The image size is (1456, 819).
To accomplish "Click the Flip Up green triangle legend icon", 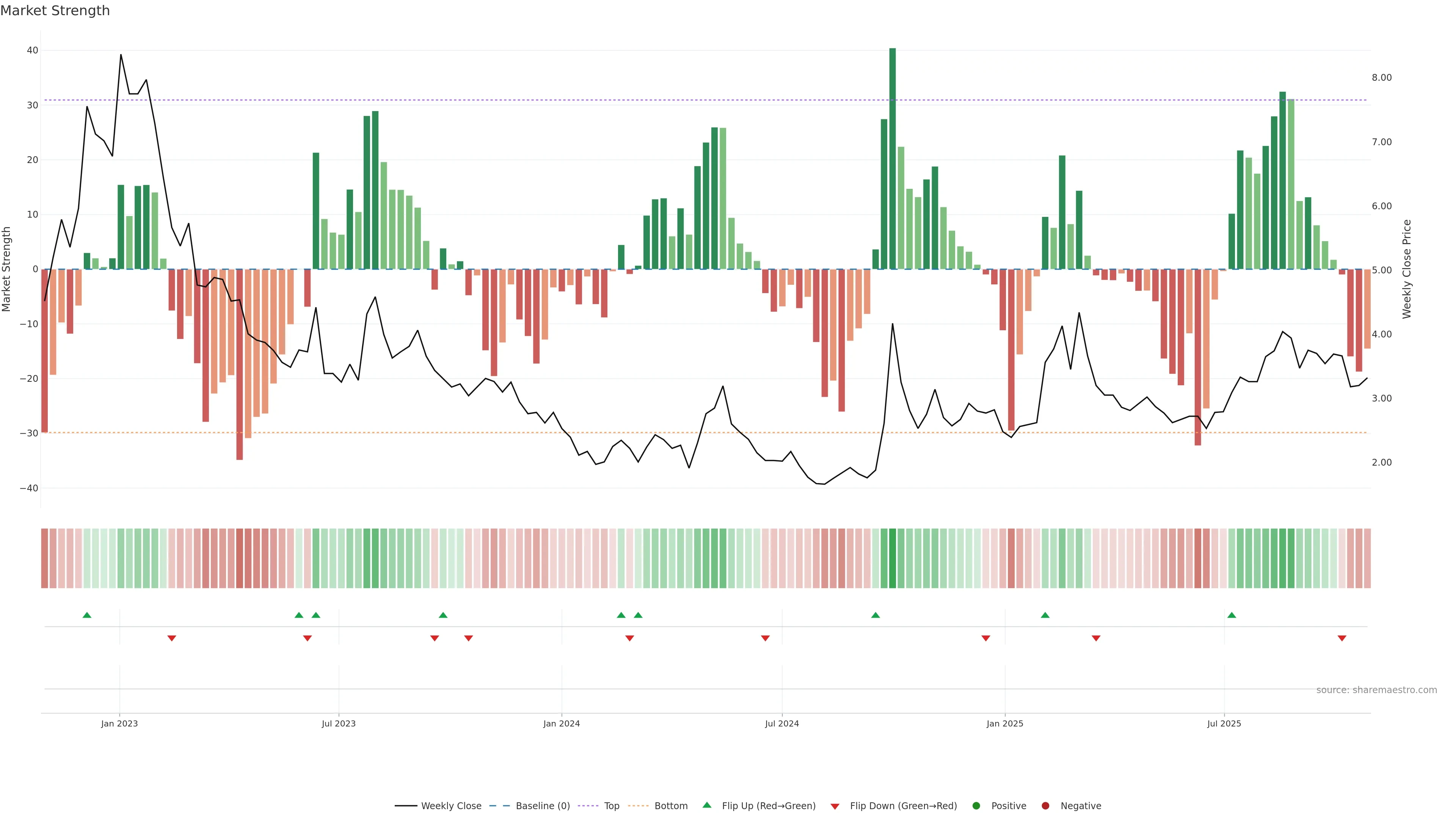I will click(x=706, y=805).
